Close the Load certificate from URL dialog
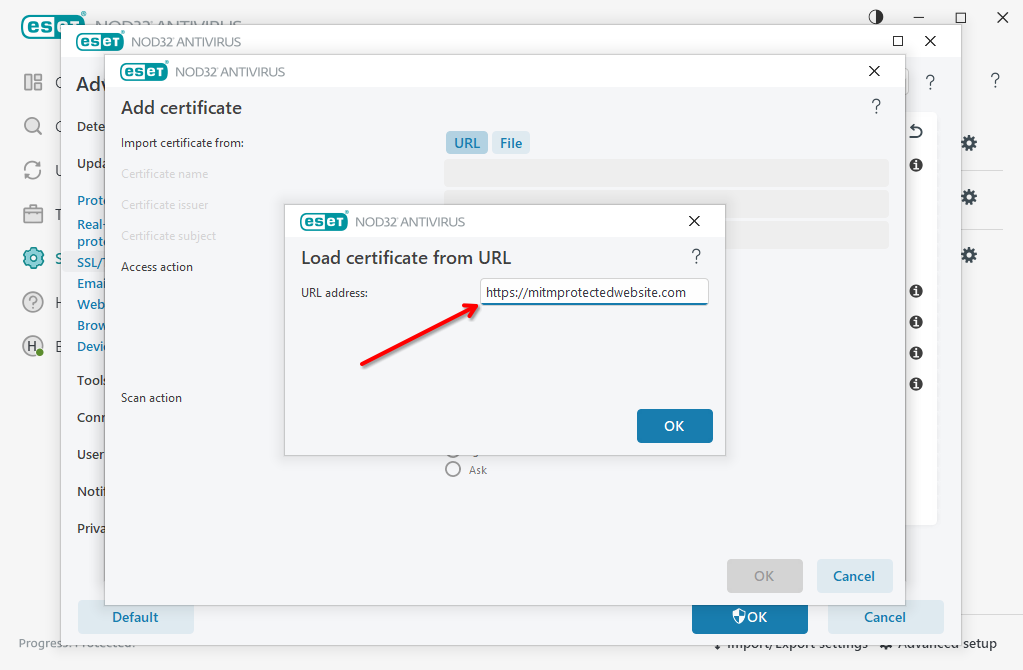 pyautogui.click(x=694, y=221)
